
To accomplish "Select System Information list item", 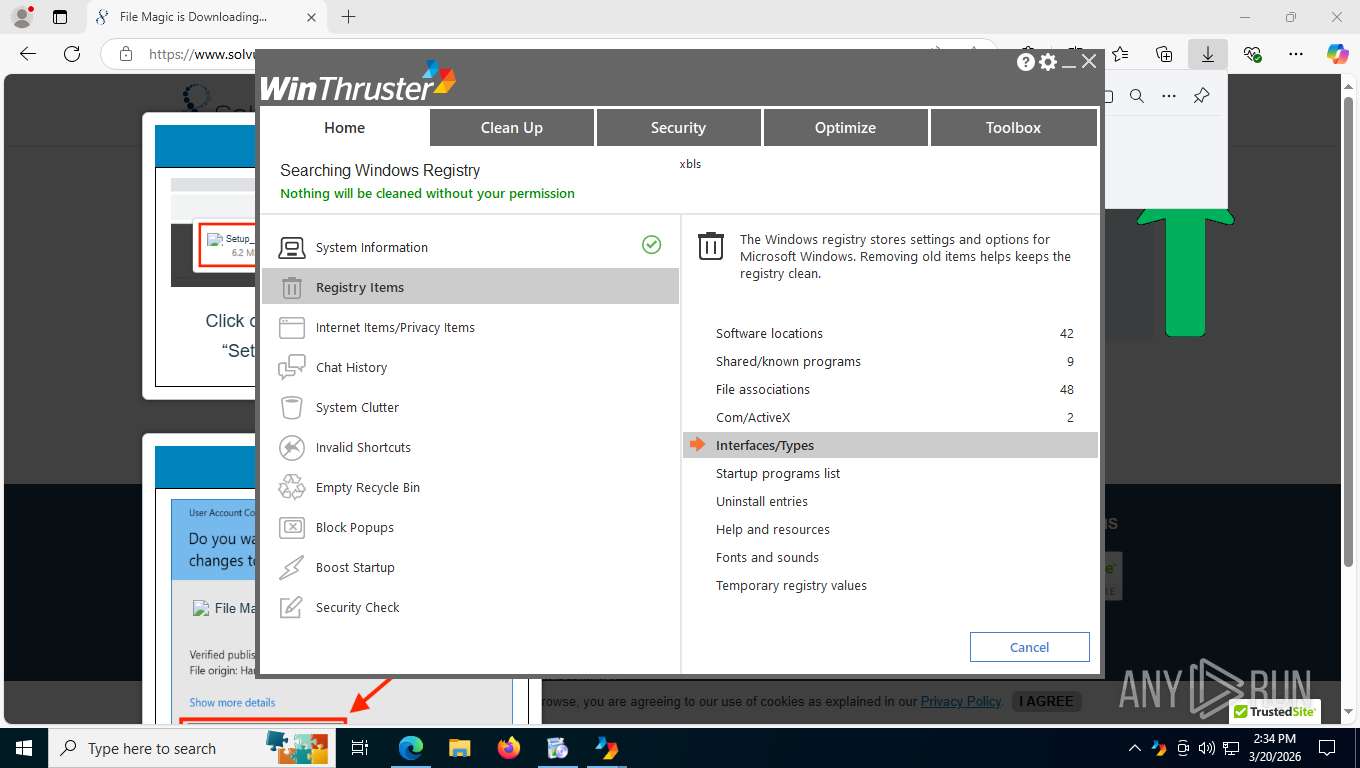I will 470,247.
